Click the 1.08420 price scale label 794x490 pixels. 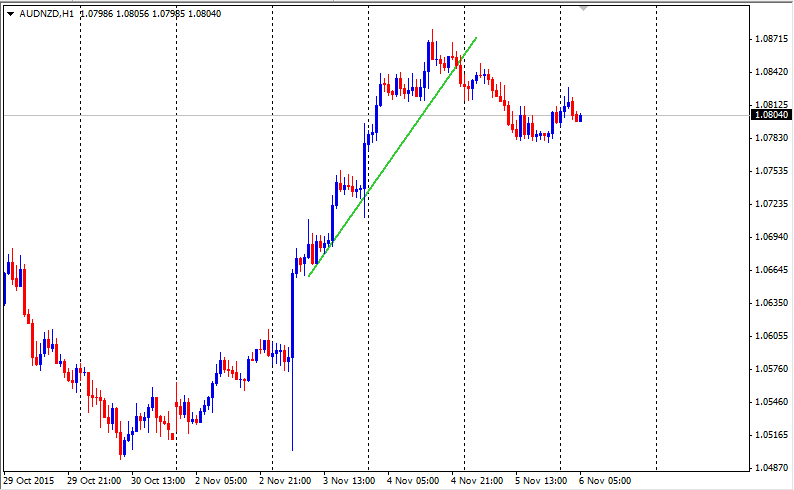tap(771, 72)
